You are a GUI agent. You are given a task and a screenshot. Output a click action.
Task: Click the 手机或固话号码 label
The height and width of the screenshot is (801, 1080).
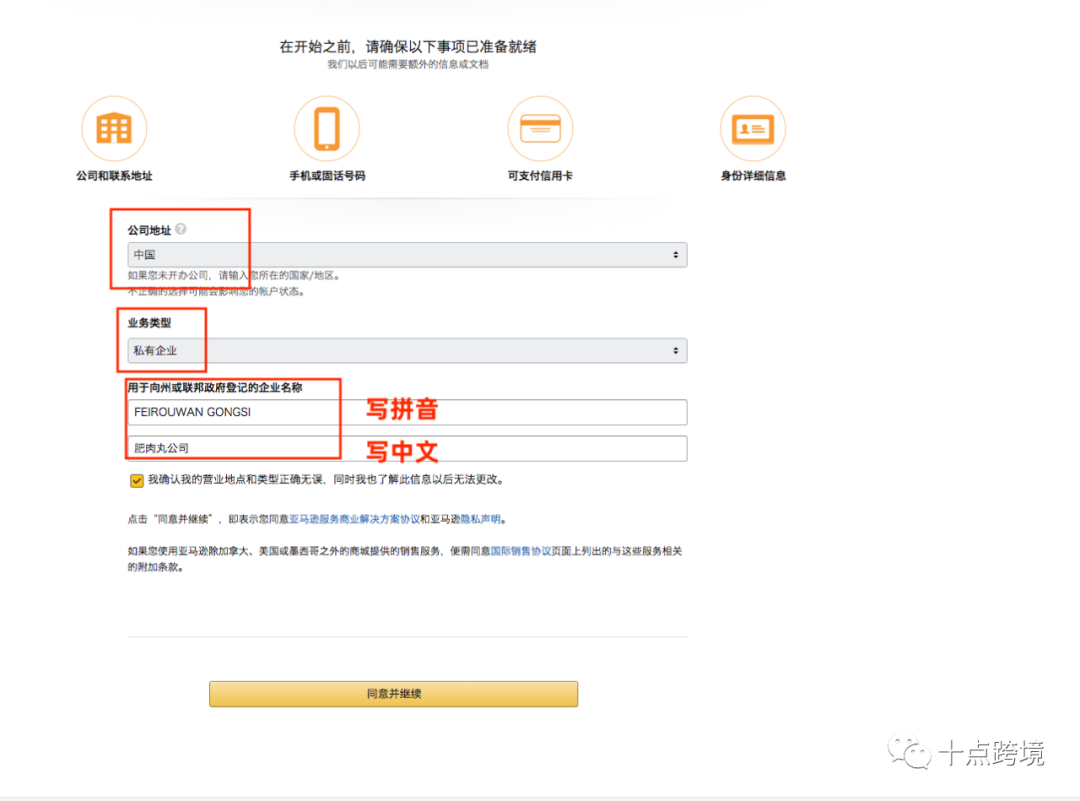click(327, 176)
